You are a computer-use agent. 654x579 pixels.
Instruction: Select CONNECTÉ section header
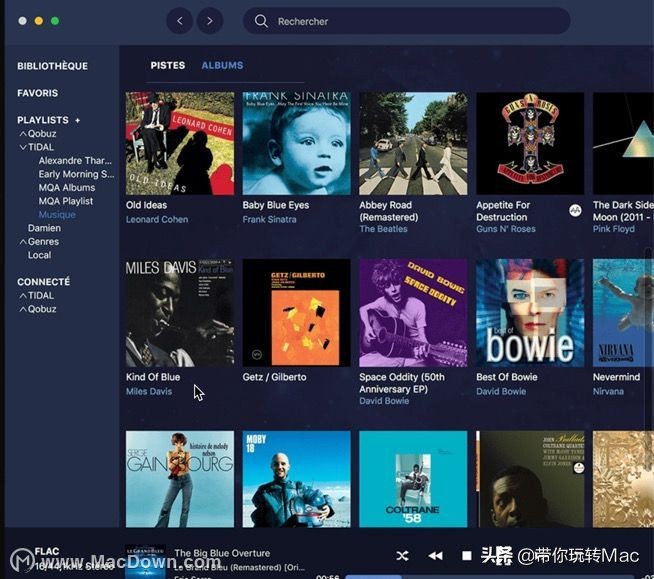click(x=44, y=282)
